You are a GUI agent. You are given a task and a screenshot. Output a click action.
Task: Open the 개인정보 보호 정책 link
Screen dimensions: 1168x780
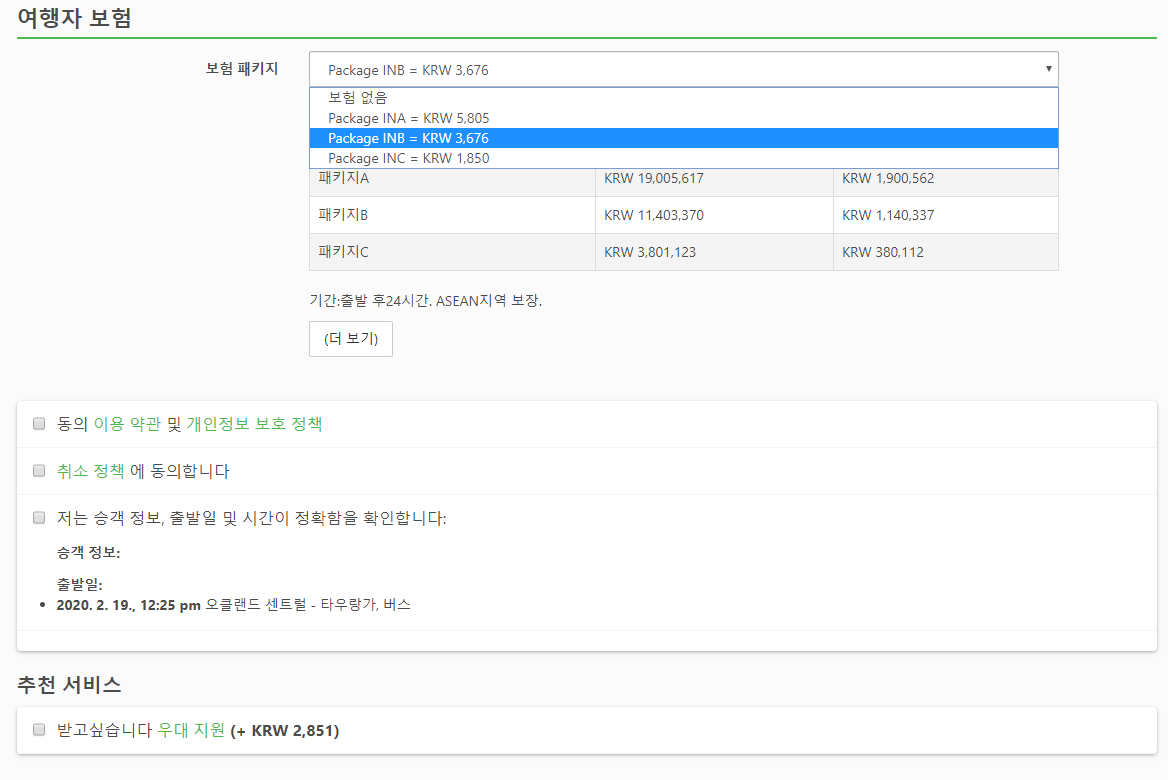(x=254, y=424)
